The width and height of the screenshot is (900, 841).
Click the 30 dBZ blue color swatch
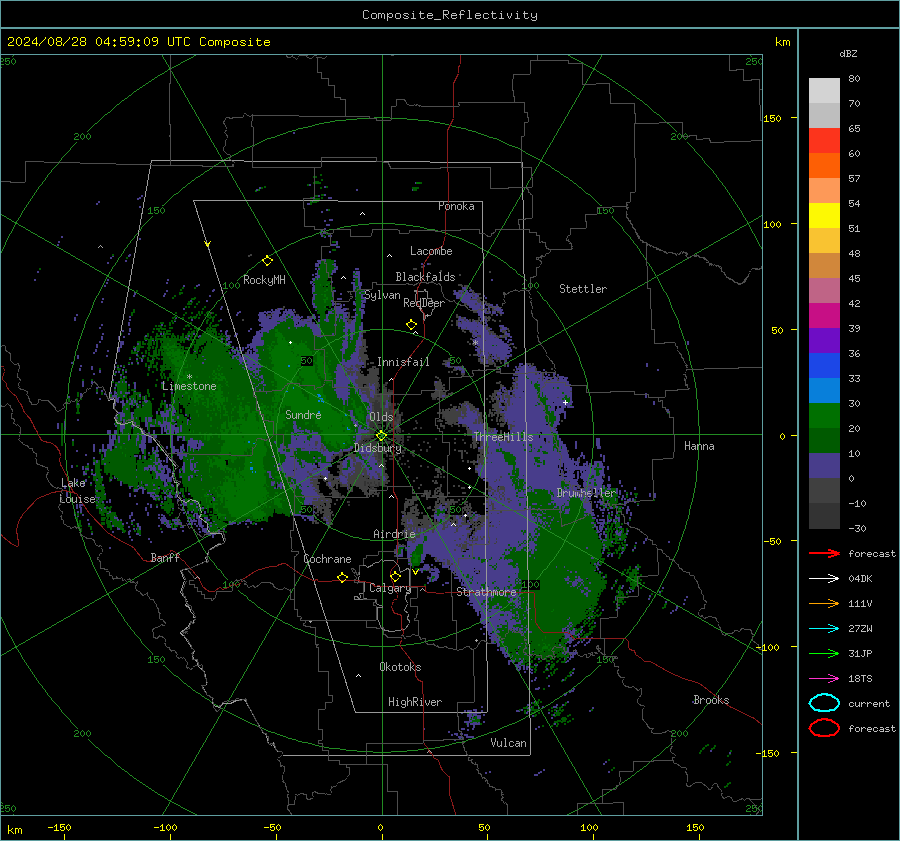[x=824, y=390]
